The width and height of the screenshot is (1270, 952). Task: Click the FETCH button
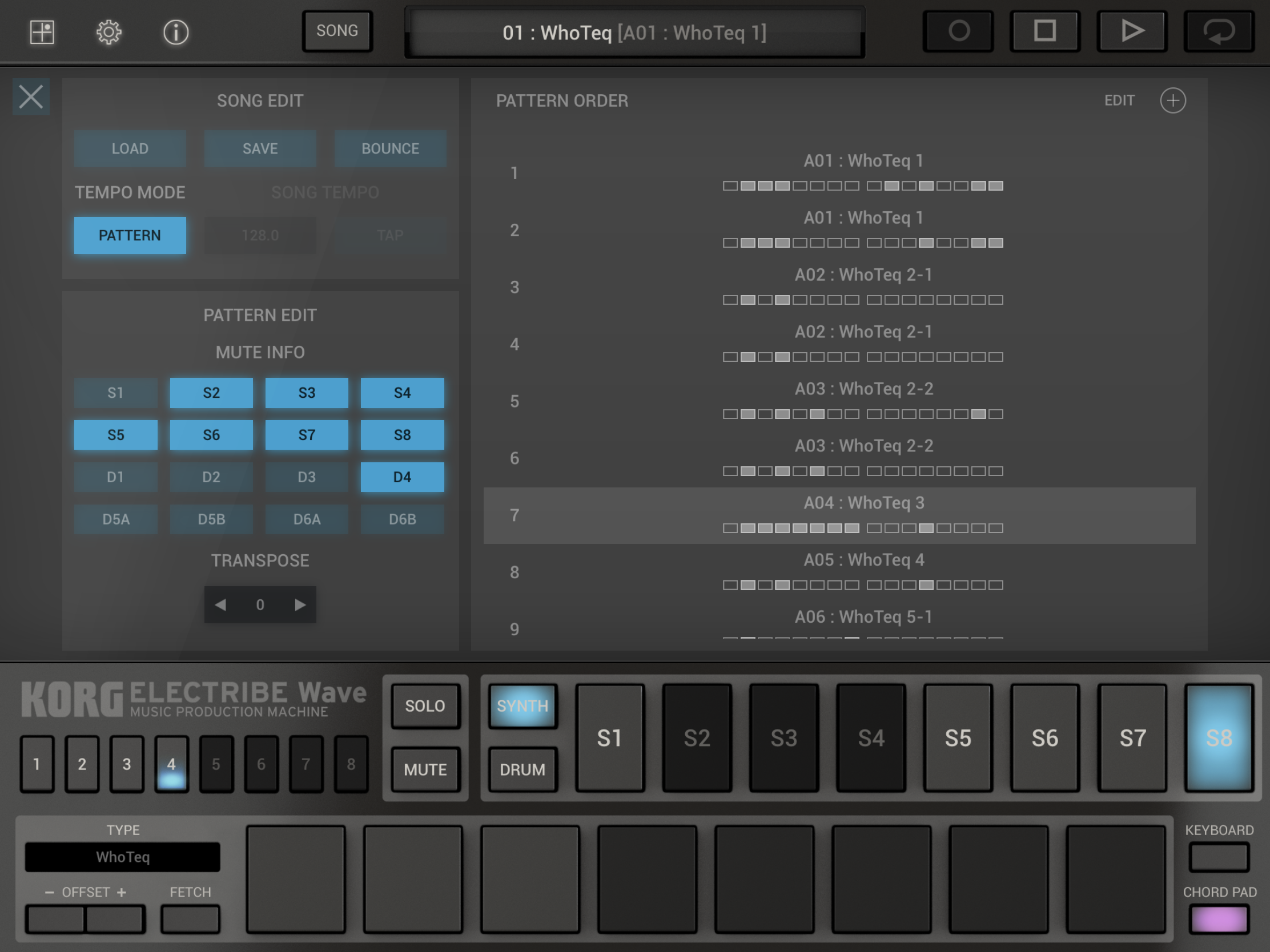click(x=191, y=919)
